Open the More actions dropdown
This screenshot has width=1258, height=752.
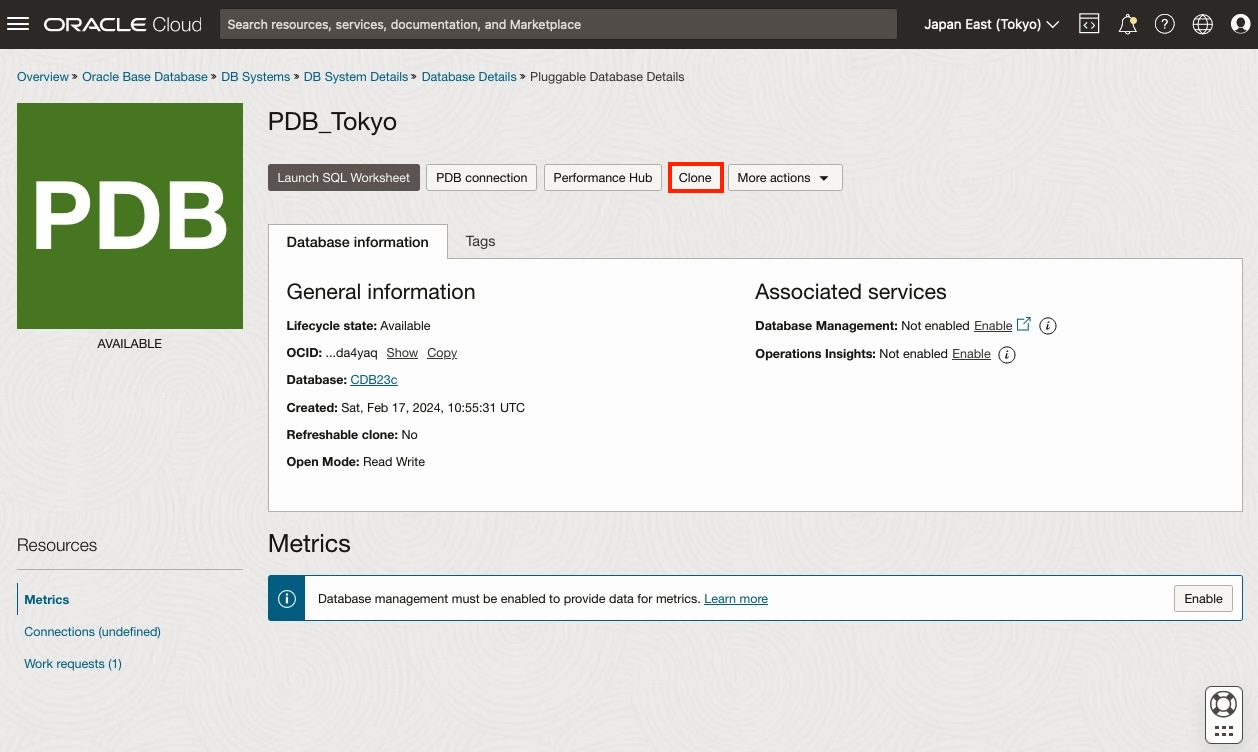pyautogui.click(x=785, y=177)
